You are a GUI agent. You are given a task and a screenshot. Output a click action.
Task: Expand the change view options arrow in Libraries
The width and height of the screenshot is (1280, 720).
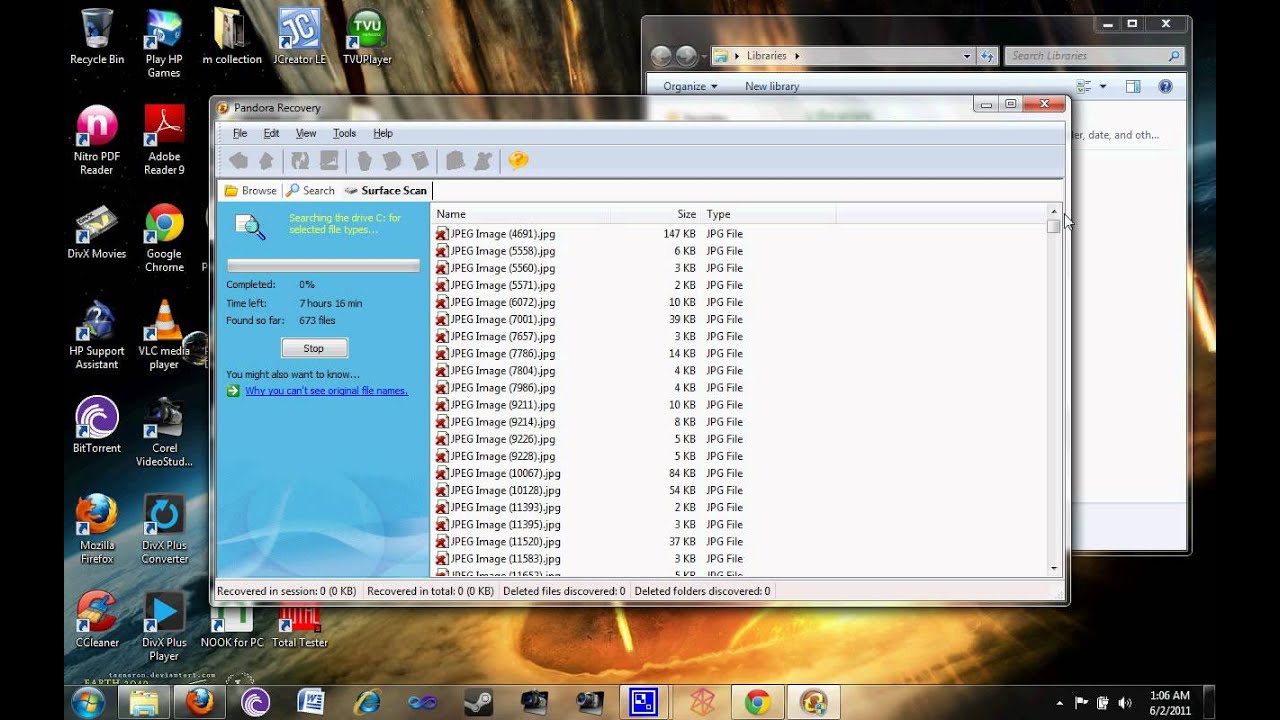click(1103, 87)
